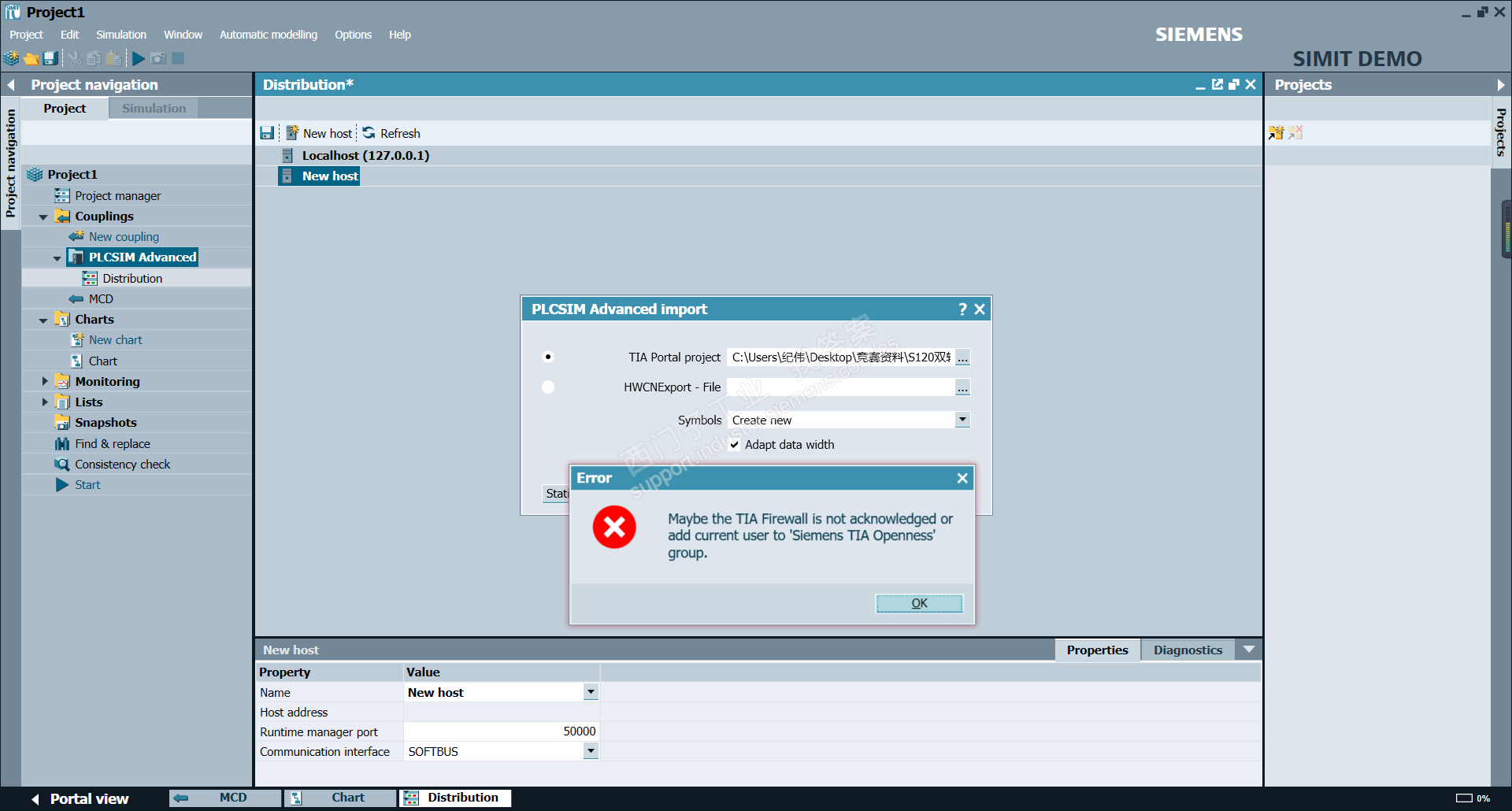Screen dimensions: 1512x811
Task: Browse for the HWCNExport file
Action: pyautogui.click(x=962, y=387)
